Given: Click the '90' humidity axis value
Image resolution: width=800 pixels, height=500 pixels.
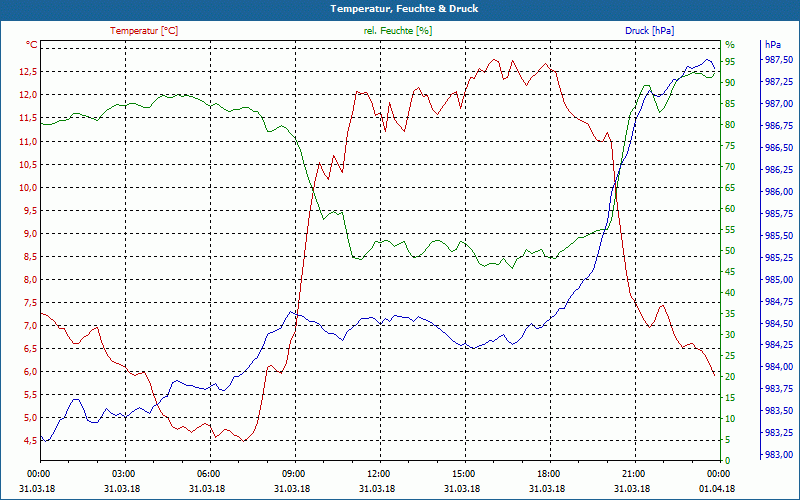Looking at the screenshot, I should pos(730,83).
